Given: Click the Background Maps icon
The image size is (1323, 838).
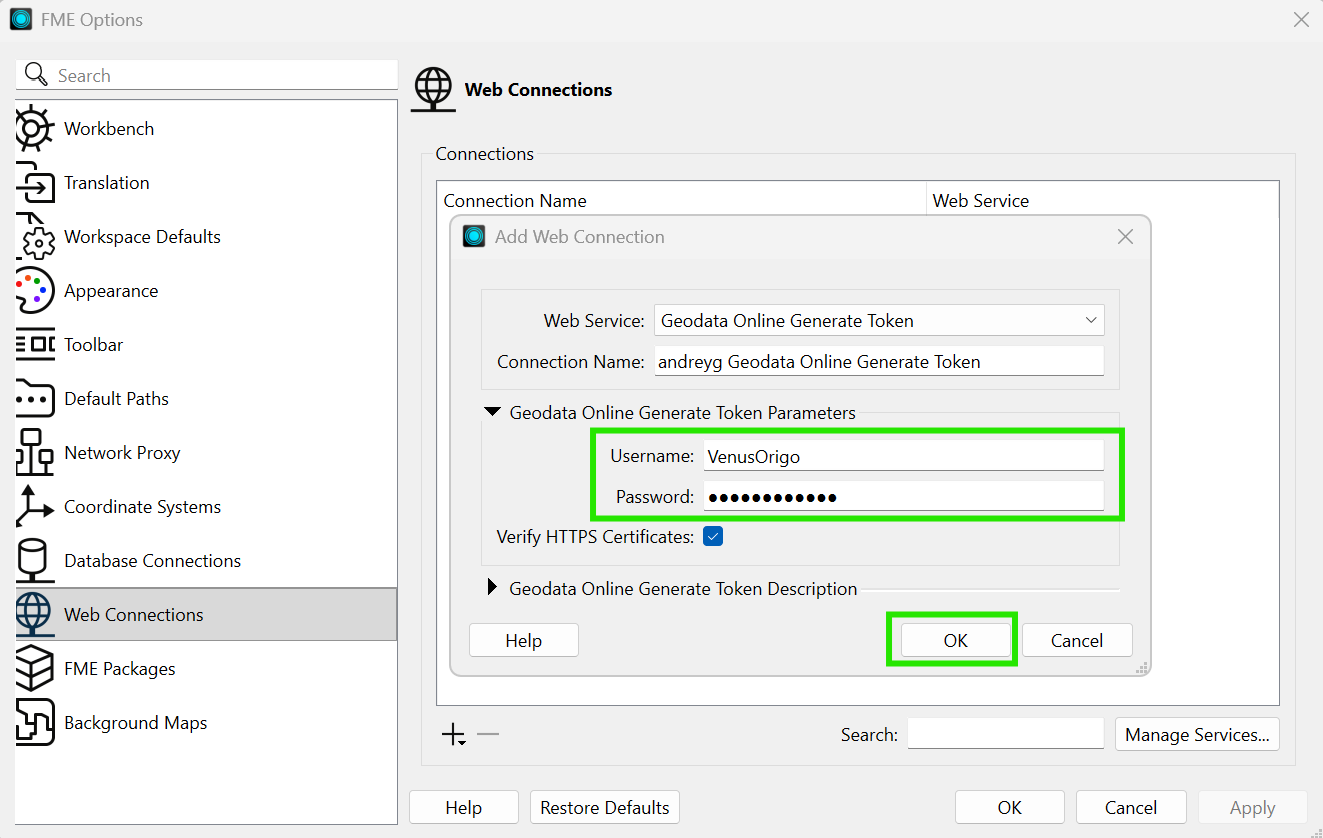Looking at the screenshot, I should (x=34, y=722).
